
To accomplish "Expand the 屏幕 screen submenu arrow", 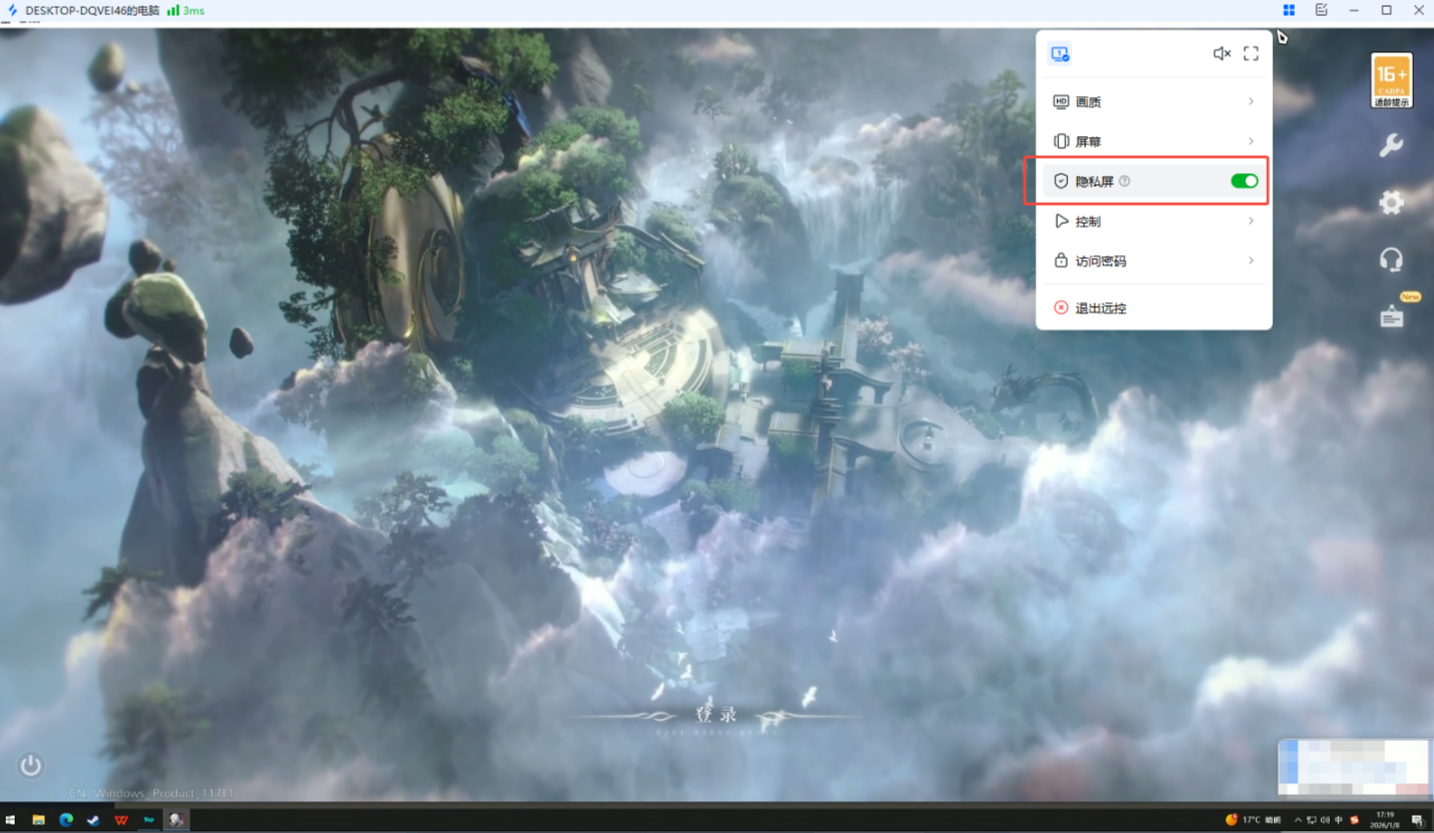I will coord(1251,141).
